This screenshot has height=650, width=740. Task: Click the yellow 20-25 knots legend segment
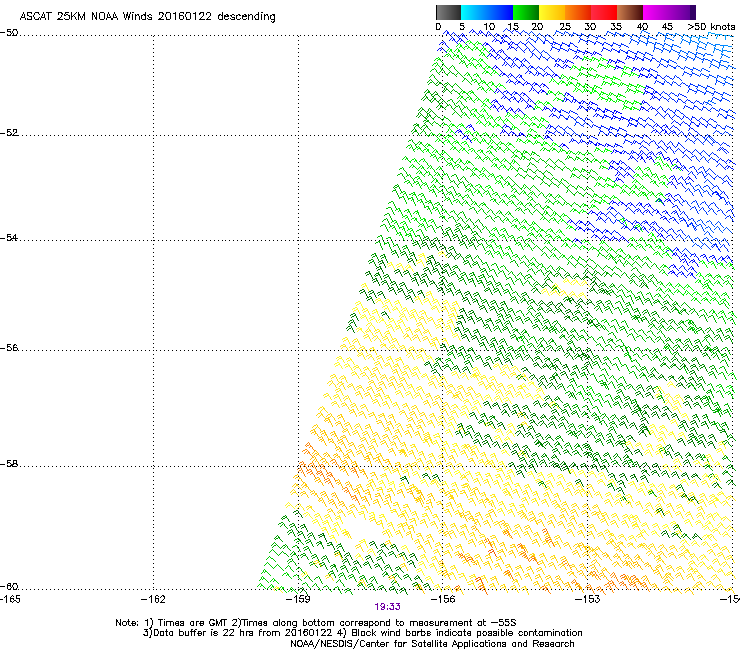tap(552, 12)
